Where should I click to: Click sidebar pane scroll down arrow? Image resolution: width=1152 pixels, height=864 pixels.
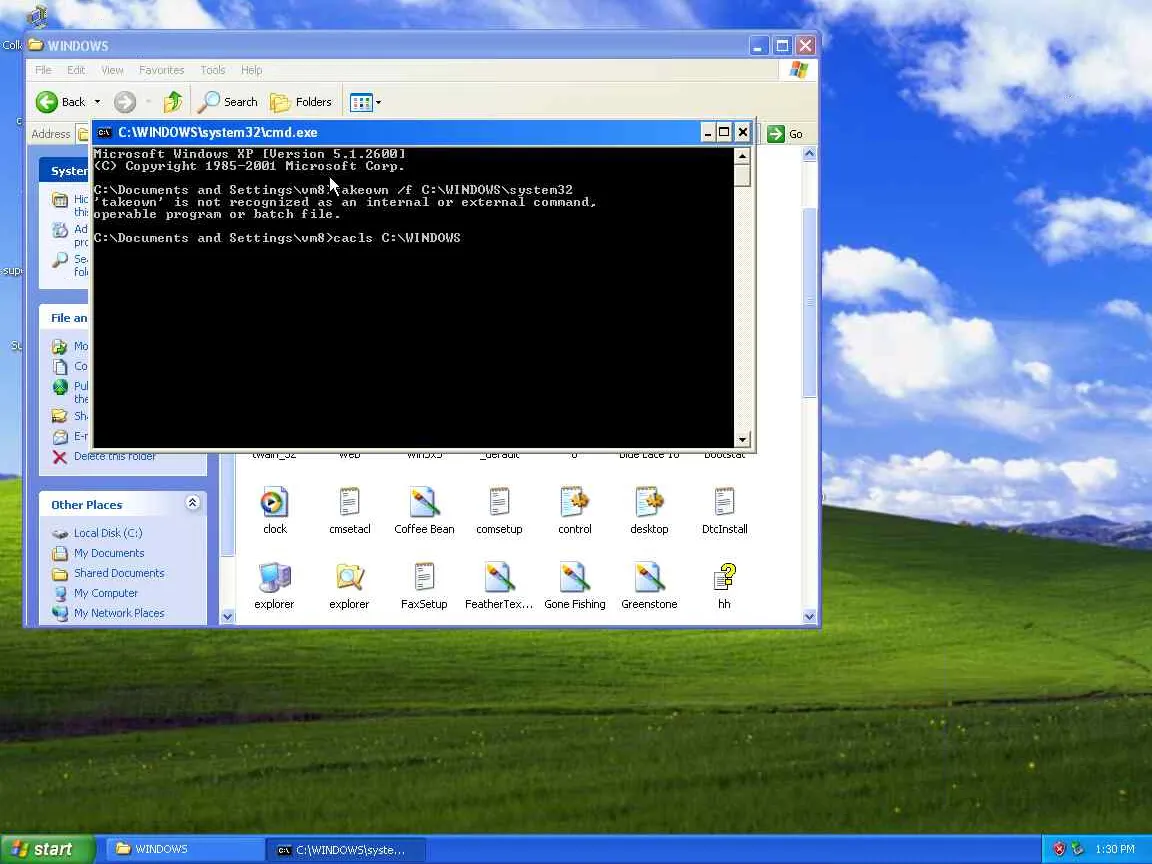pyautogui.click(x=228, y=616)
